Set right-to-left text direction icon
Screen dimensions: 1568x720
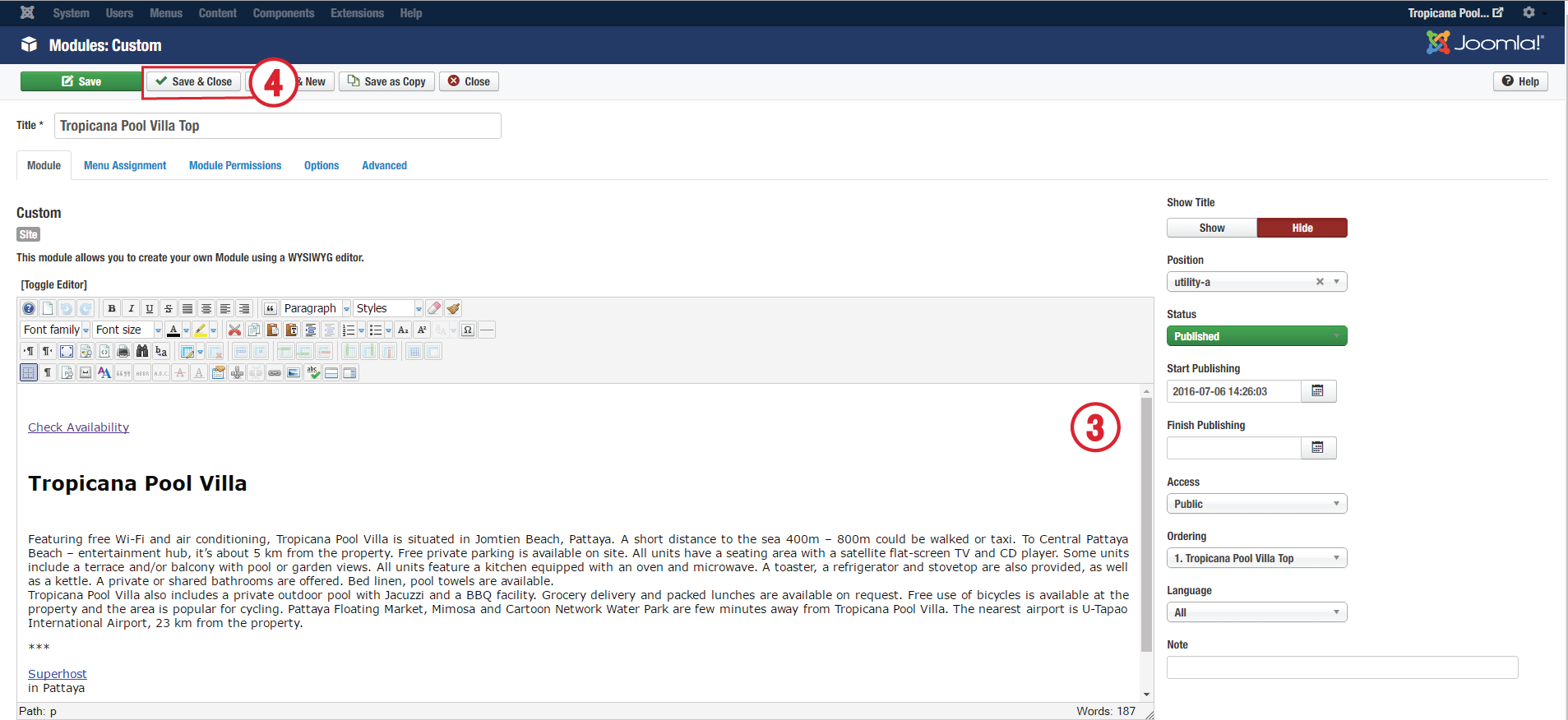point(48,351)
